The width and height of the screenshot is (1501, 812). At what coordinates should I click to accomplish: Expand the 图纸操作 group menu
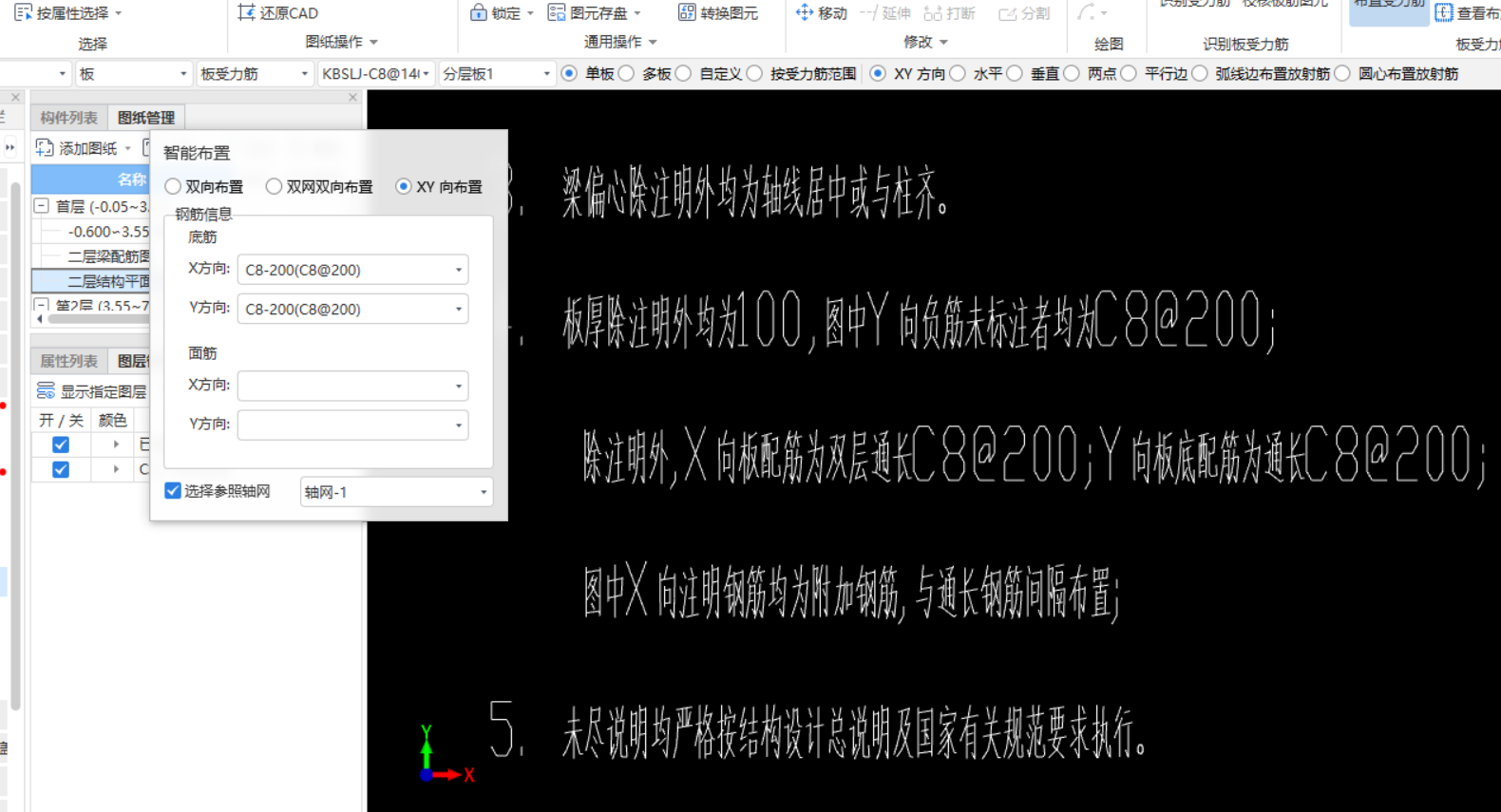pos(373,43)
